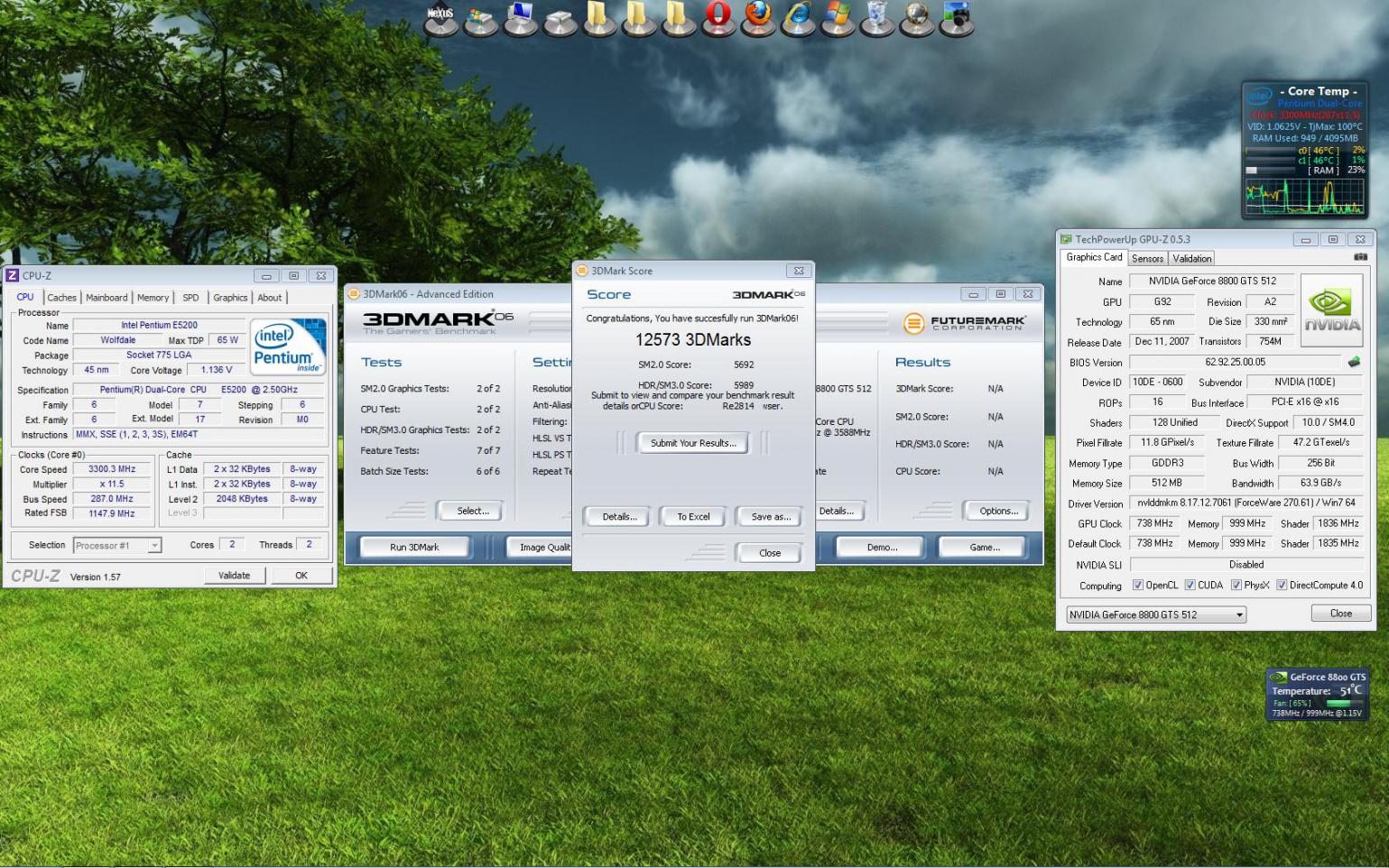Click the NVIDIA logo in GPU-Z
This screenshot has width=1389, height=868.
click(1332, 310)
